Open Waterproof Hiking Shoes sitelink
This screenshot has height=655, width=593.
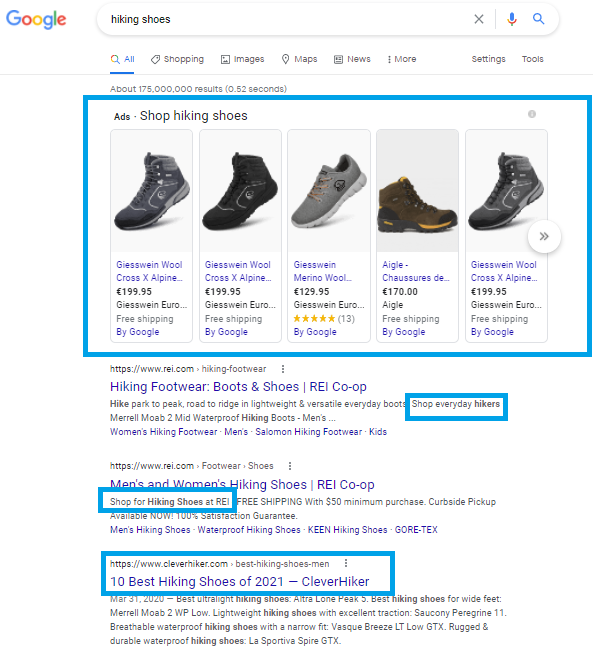click(x=249, y=530)
